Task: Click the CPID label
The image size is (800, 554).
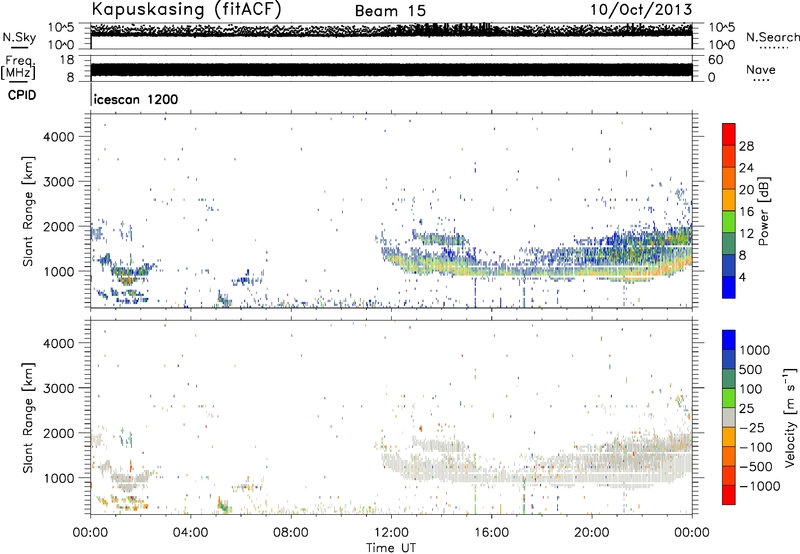Action: [x=22, y=95]
